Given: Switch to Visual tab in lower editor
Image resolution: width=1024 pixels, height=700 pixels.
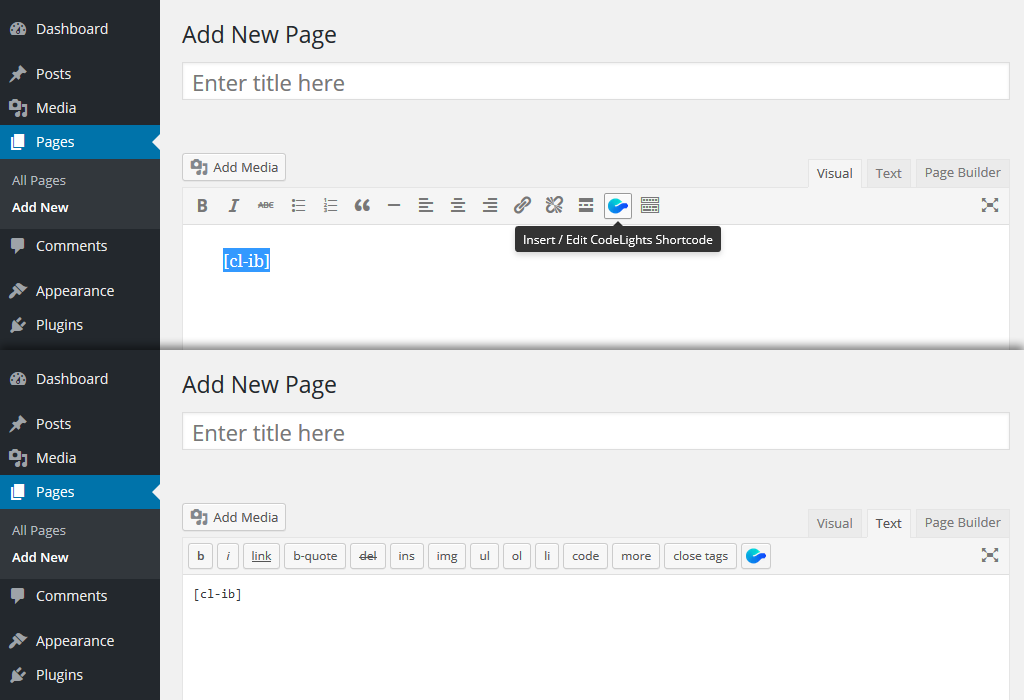Looking at the screenshot, I should point(835,524).
